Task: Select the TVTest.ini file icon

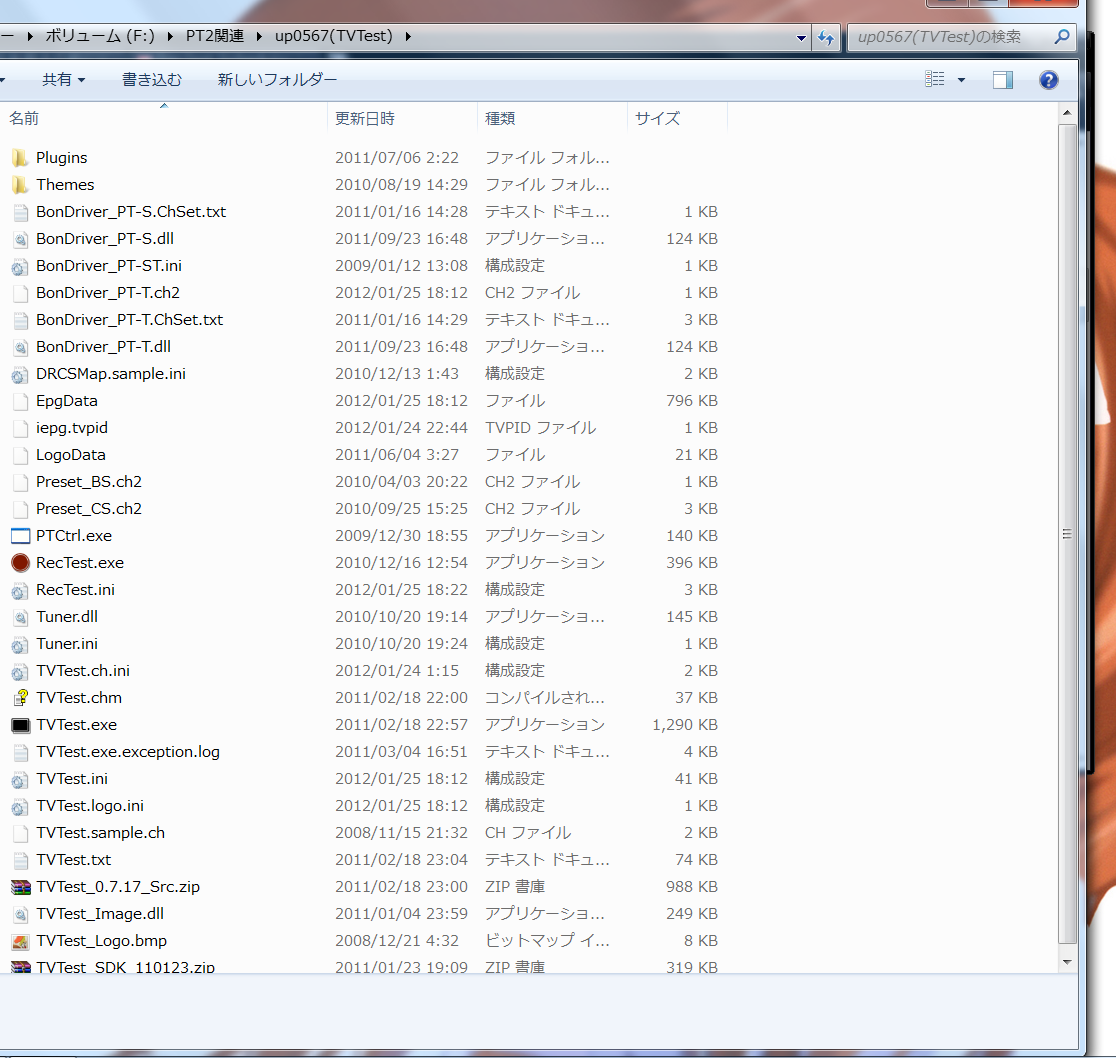Action: pos(20,779)
